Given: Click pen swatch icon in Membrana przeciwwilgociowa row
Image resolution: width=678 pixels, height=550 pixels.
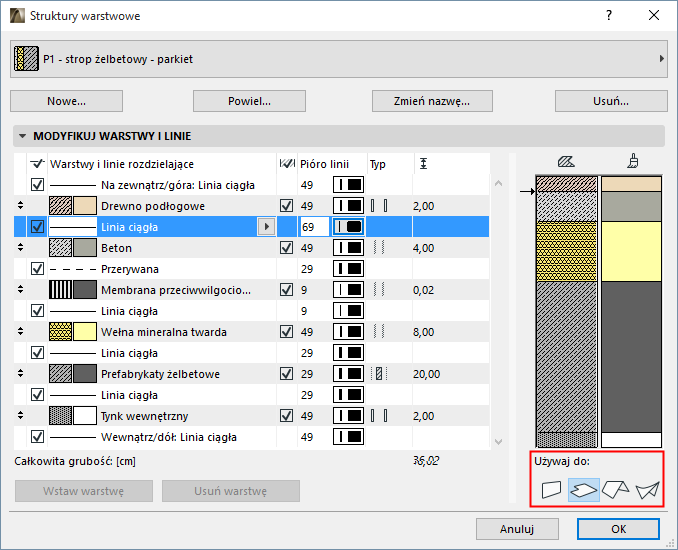Looking at the screenshot, I should pos(348,290).
